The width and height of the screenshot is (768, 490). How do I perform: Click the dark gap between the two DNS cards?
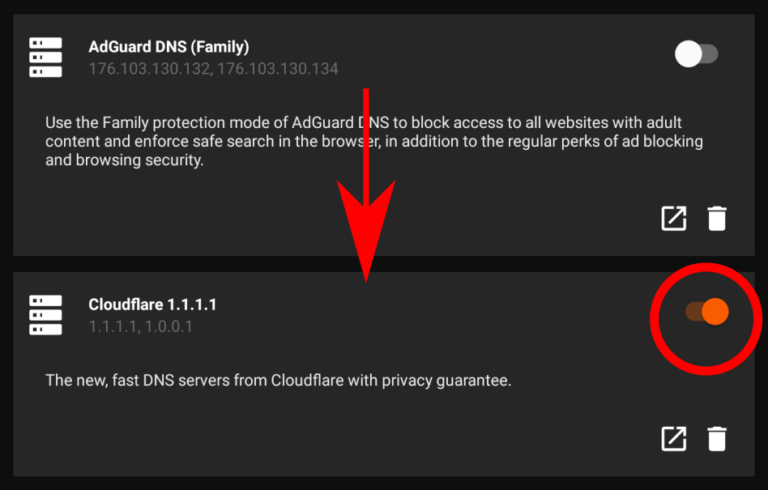384,264
